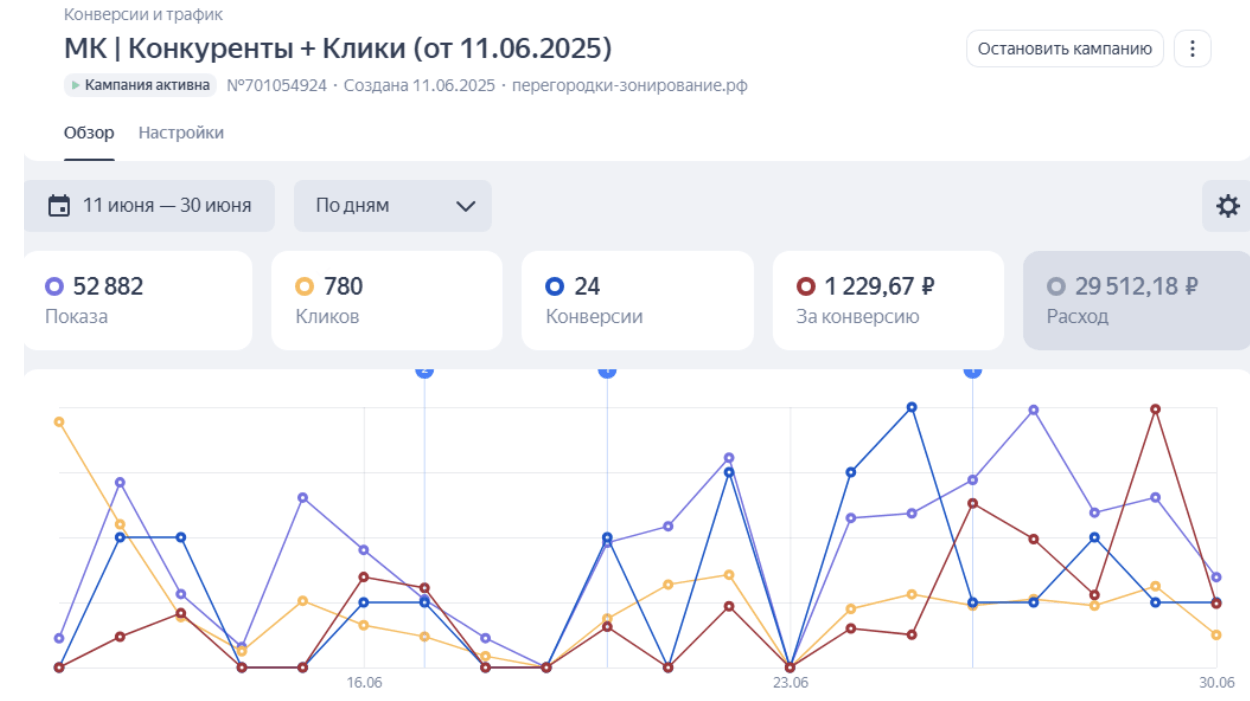
Task: Toggle the Конверсии metric card
Action: pyautogui.click(x=637, y=300)
